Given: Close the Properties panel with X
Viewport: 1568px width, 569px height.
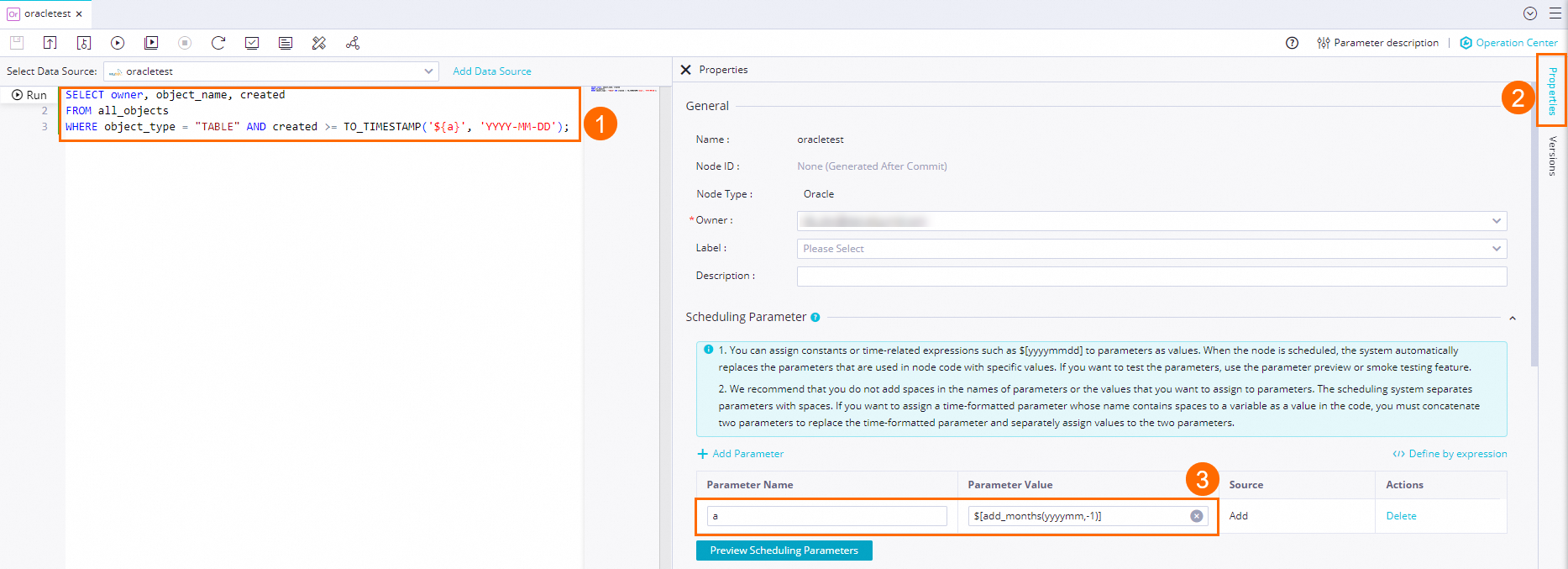Looking at the screenshot, I should pos(686,70).
